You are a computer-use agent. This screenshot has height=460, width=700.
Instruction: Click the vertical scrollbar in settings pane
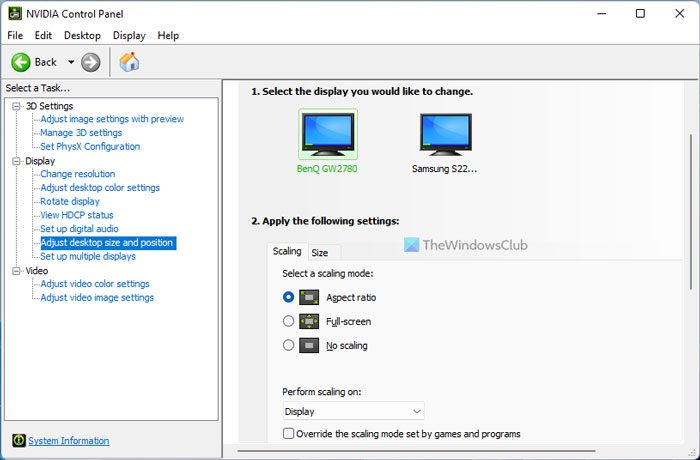(691, 211)
